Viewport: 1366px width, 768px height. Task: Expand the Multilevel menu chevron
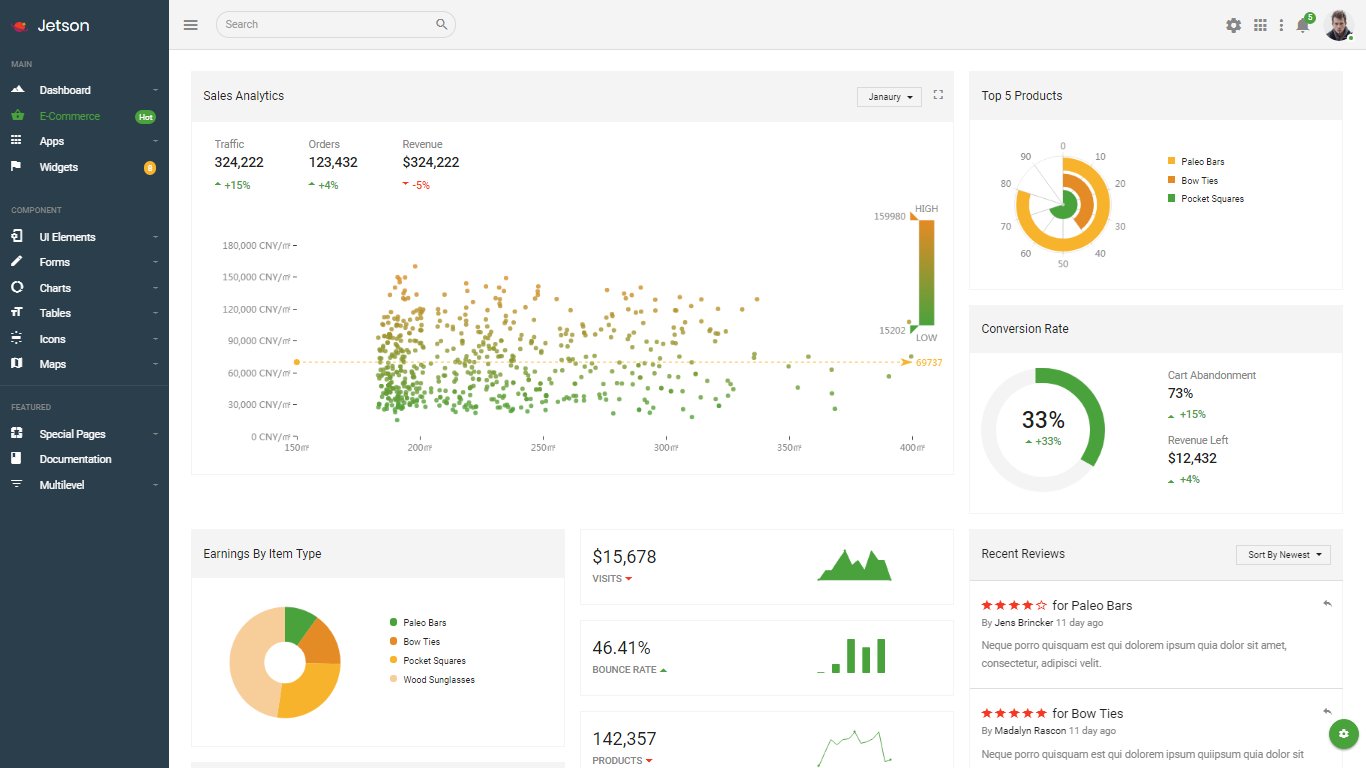(x=155, y=485)
